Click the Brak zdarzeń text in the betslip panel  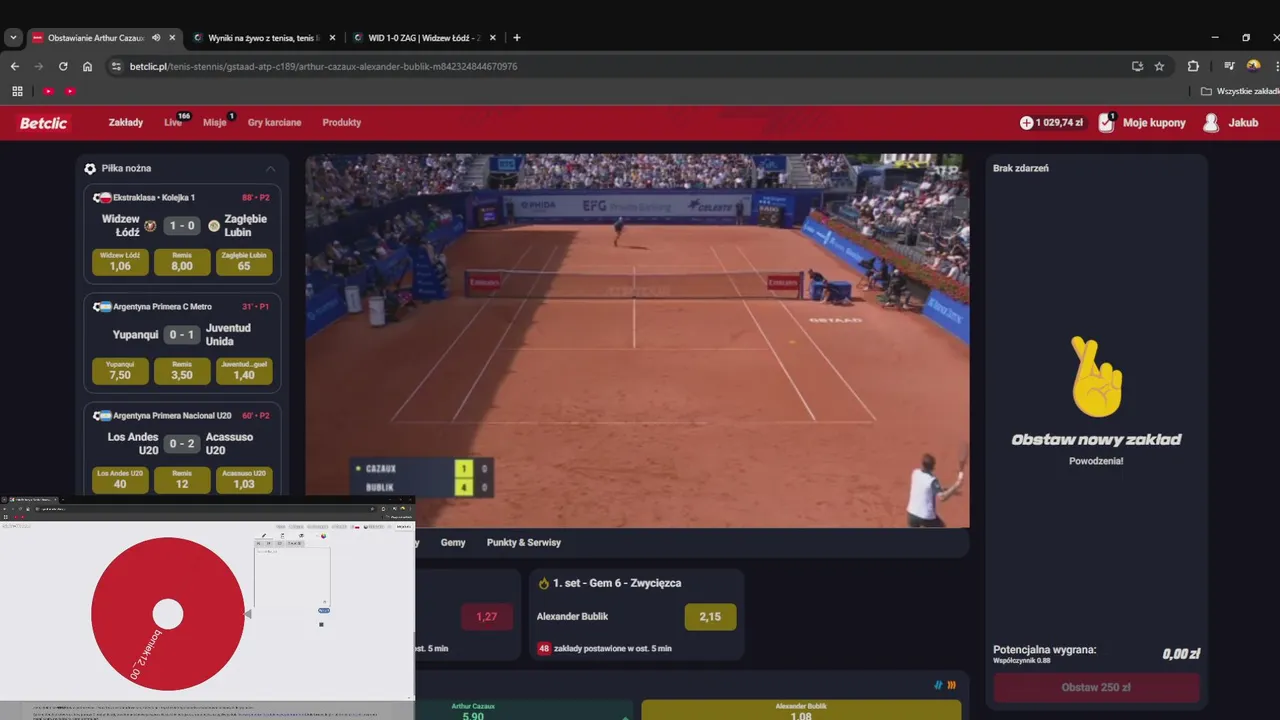pos(1021,168)
